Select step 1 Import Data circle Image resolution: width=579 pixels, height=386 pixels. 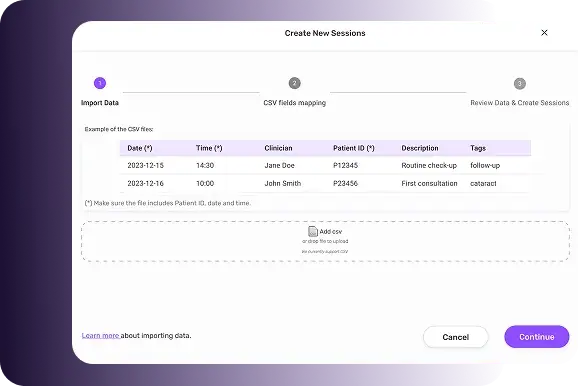click(100, 83)
